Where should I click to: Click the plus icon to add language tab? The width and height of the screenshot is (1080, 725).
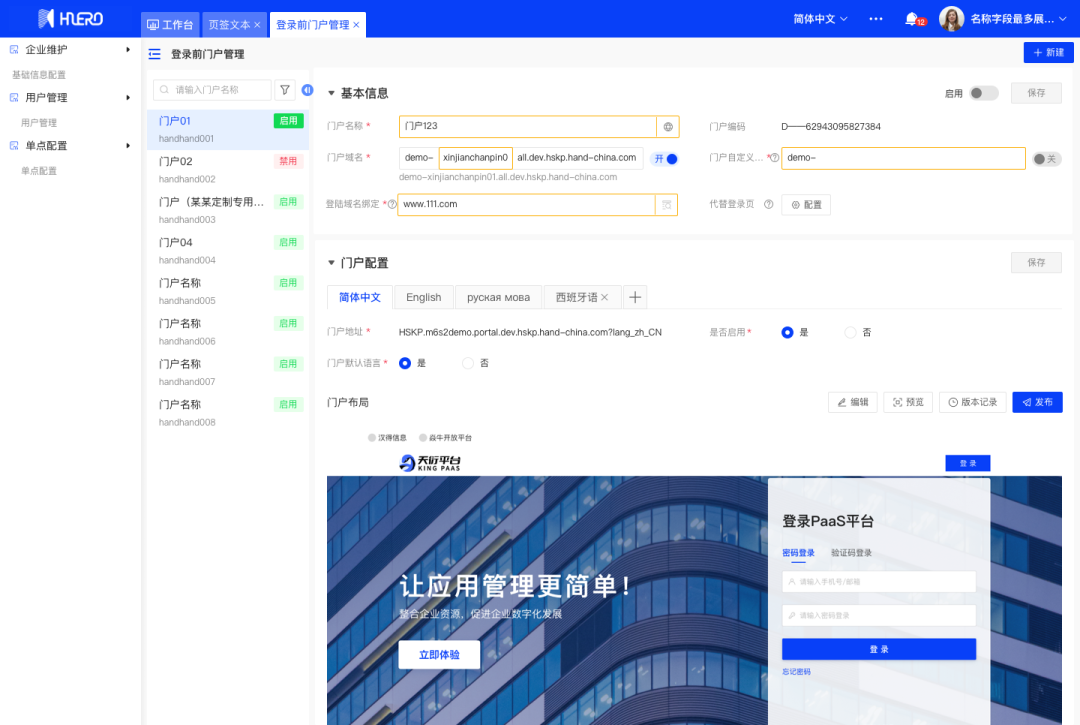point(635,297)
